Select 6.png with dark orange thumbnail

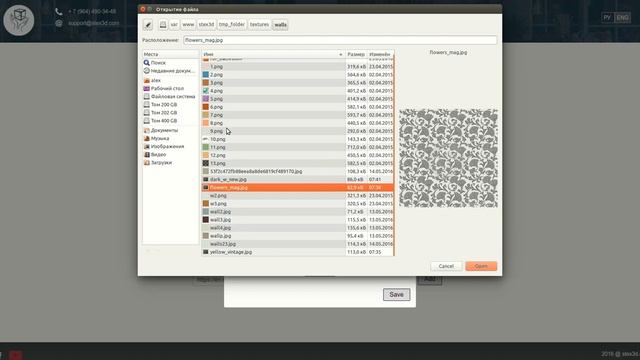tap(297, 107)
